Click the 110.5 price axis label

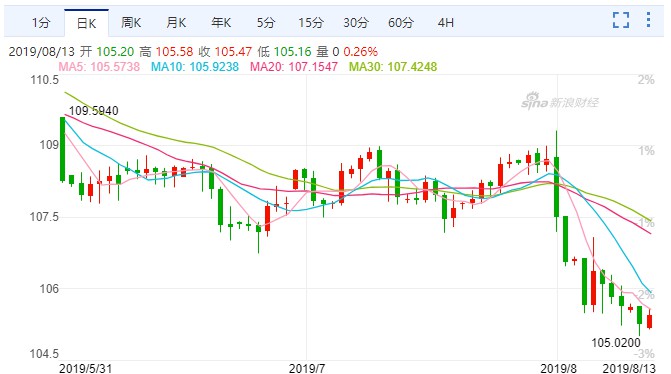[x=45, y=80]
